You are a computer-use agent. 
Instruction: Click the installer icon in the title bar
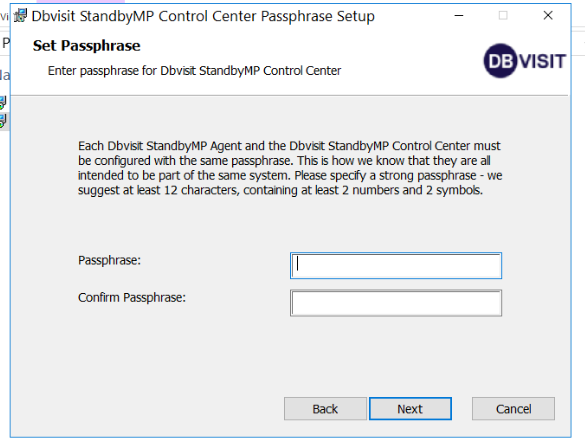pyautogui.click(x=20, y=16)
